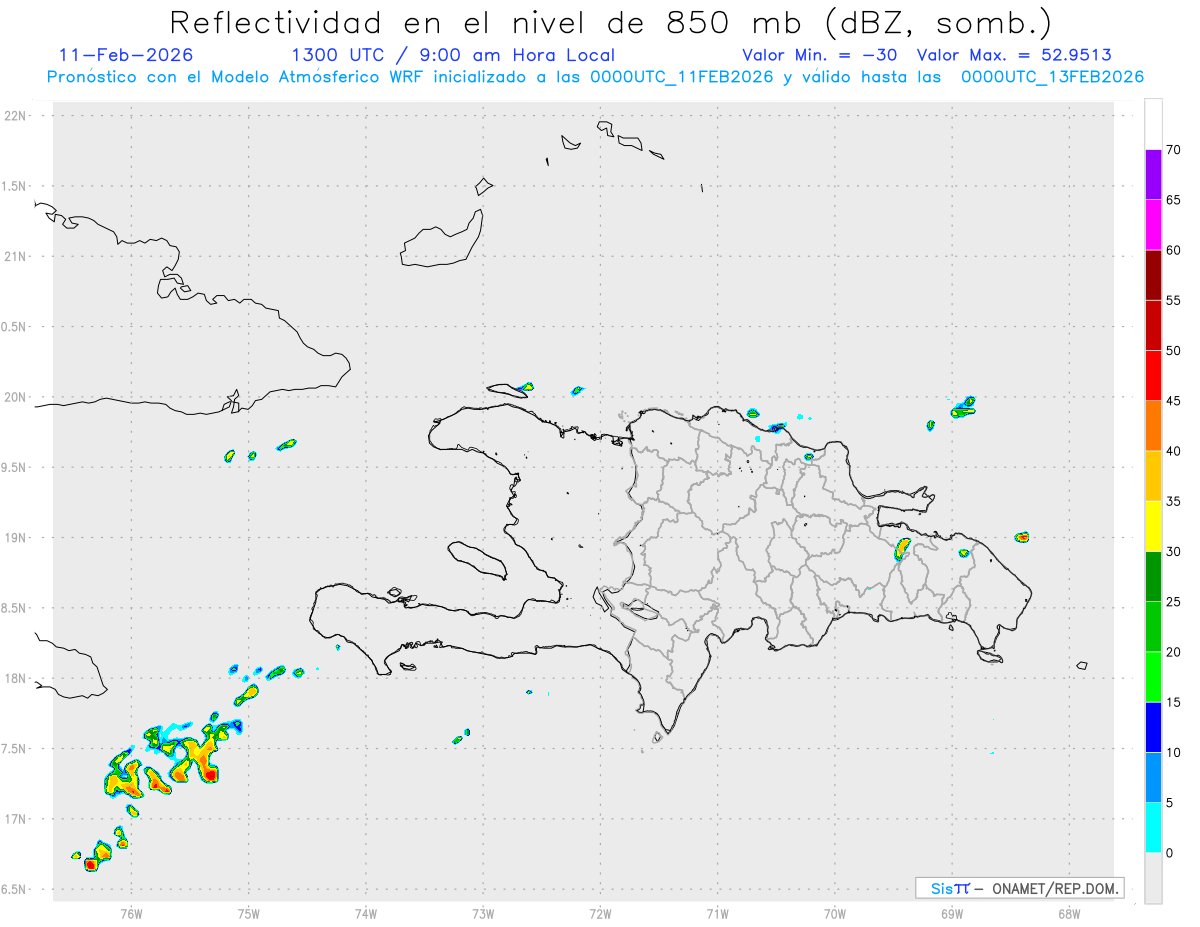Choose the yellow 30–35 dBZ swatch
1200x927 pixels.
(1153, 526)
